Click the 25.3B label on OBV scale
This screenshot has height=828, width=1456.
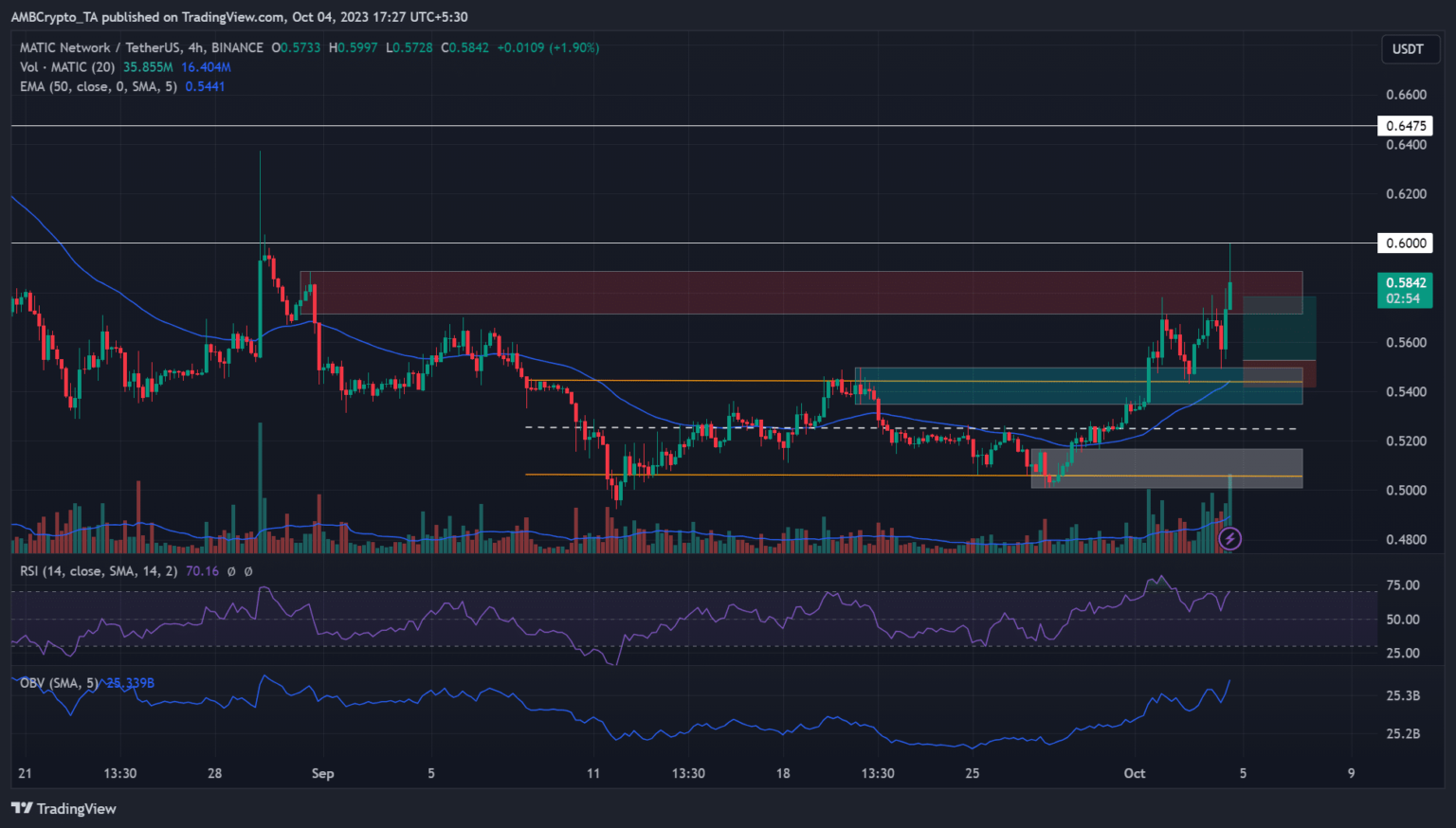tap(1403, 696)
